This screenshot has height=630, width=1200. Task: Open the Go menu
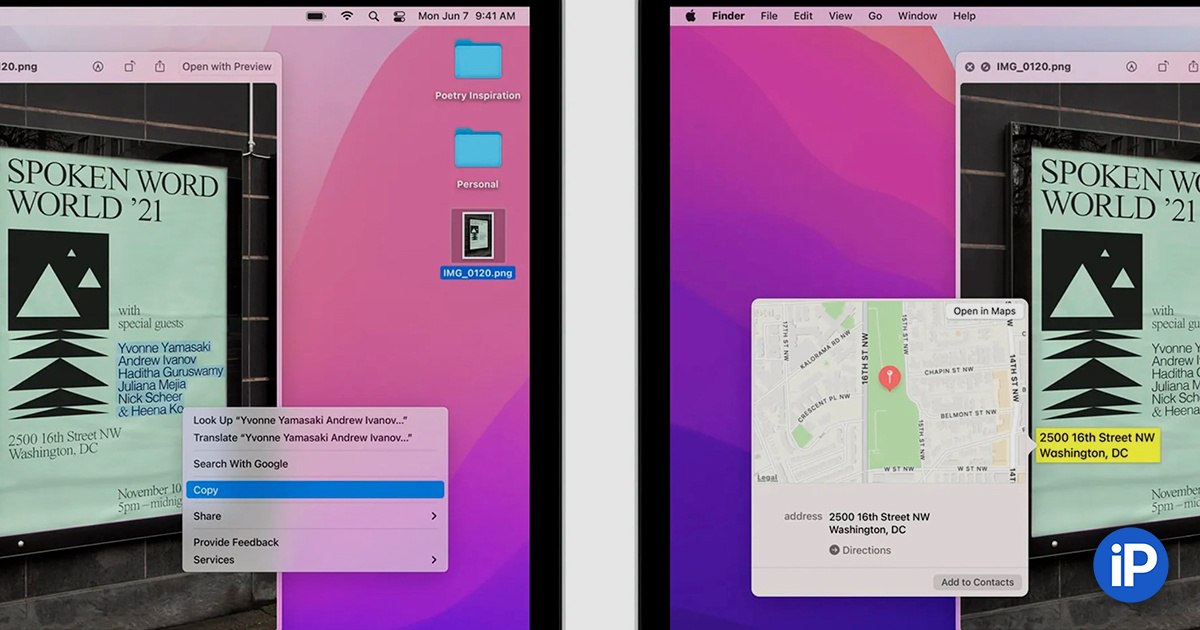875,16
